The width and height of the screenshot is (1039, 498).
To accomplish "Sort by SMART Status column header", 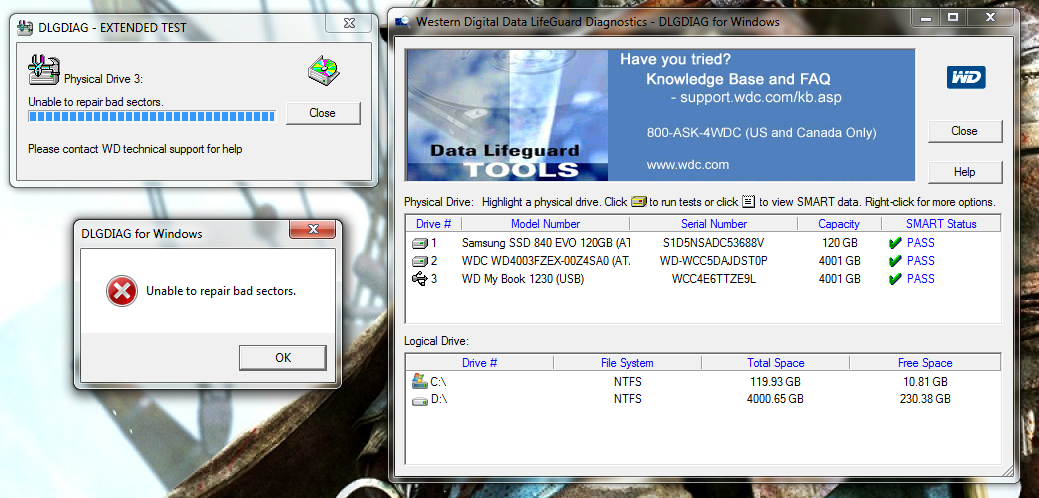I will pyautogui.click(x=941, y=224).
